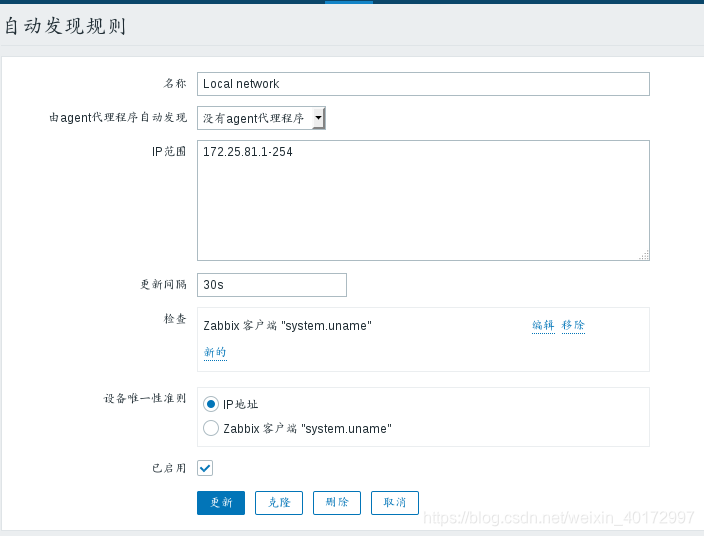Click the 移除 link for the system.uname check
Screen dimensions: 704x536
(573, 325)
